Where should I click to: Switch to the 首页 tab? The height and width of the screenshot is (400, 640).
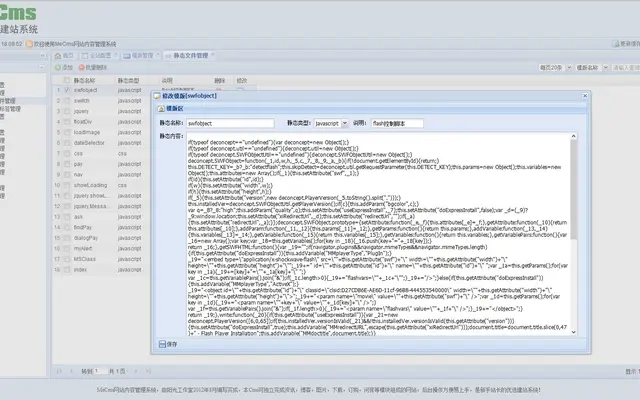64,56
